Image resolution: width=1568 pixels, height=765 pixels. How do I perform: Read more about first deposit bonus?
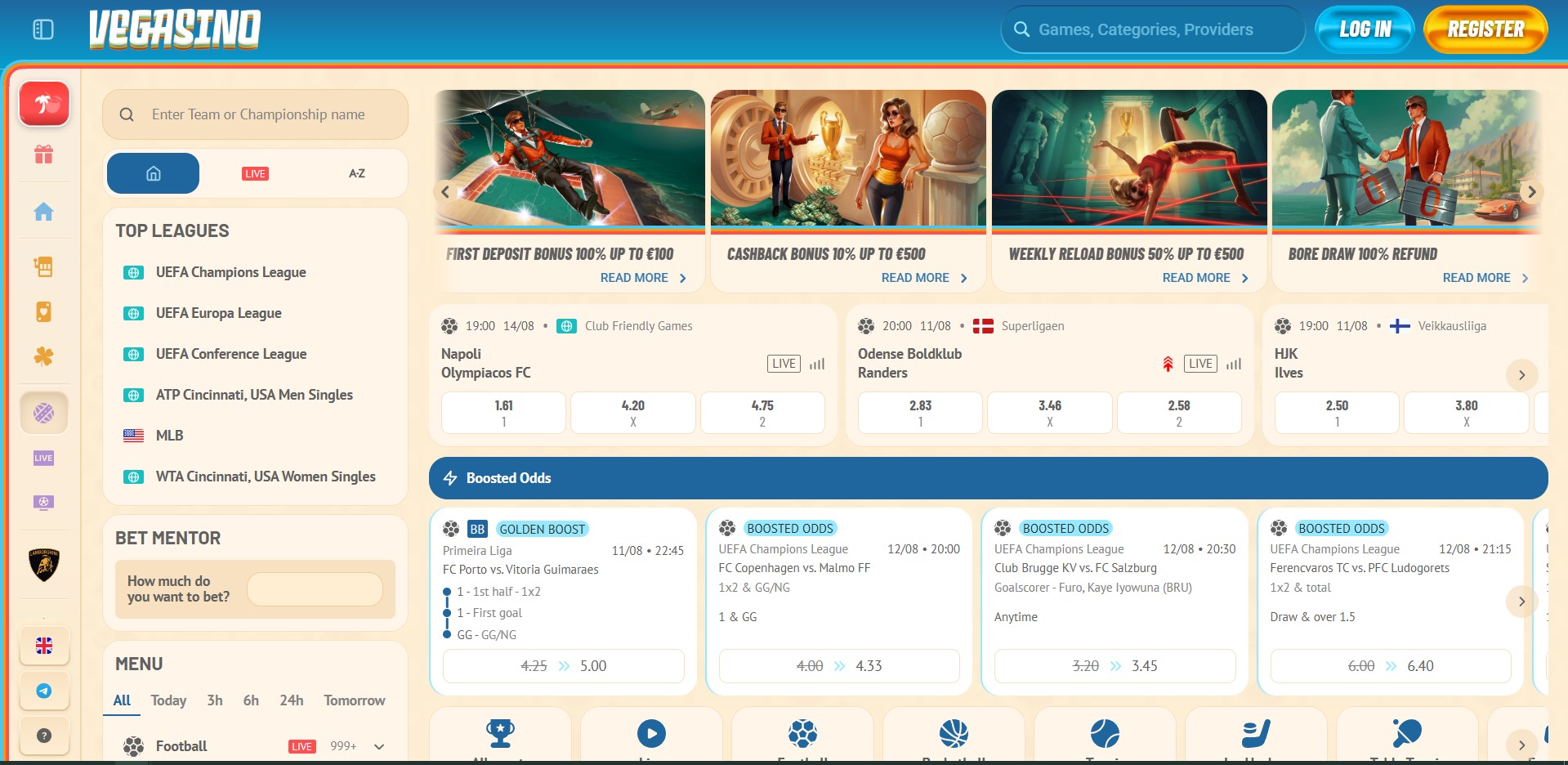pos(644,278)
